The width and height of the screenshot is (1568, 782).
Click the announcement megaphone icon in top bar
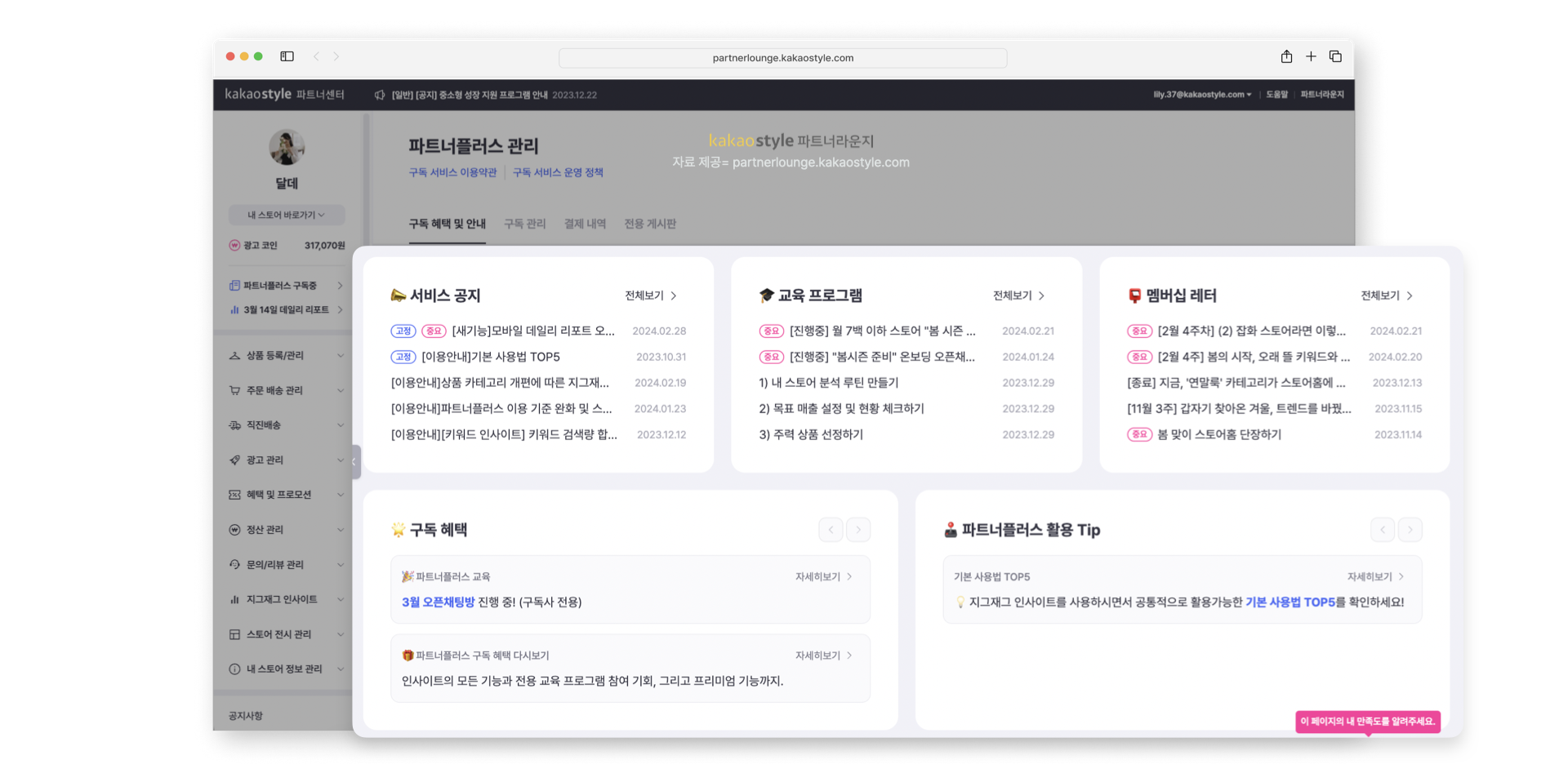coord(380,95)
